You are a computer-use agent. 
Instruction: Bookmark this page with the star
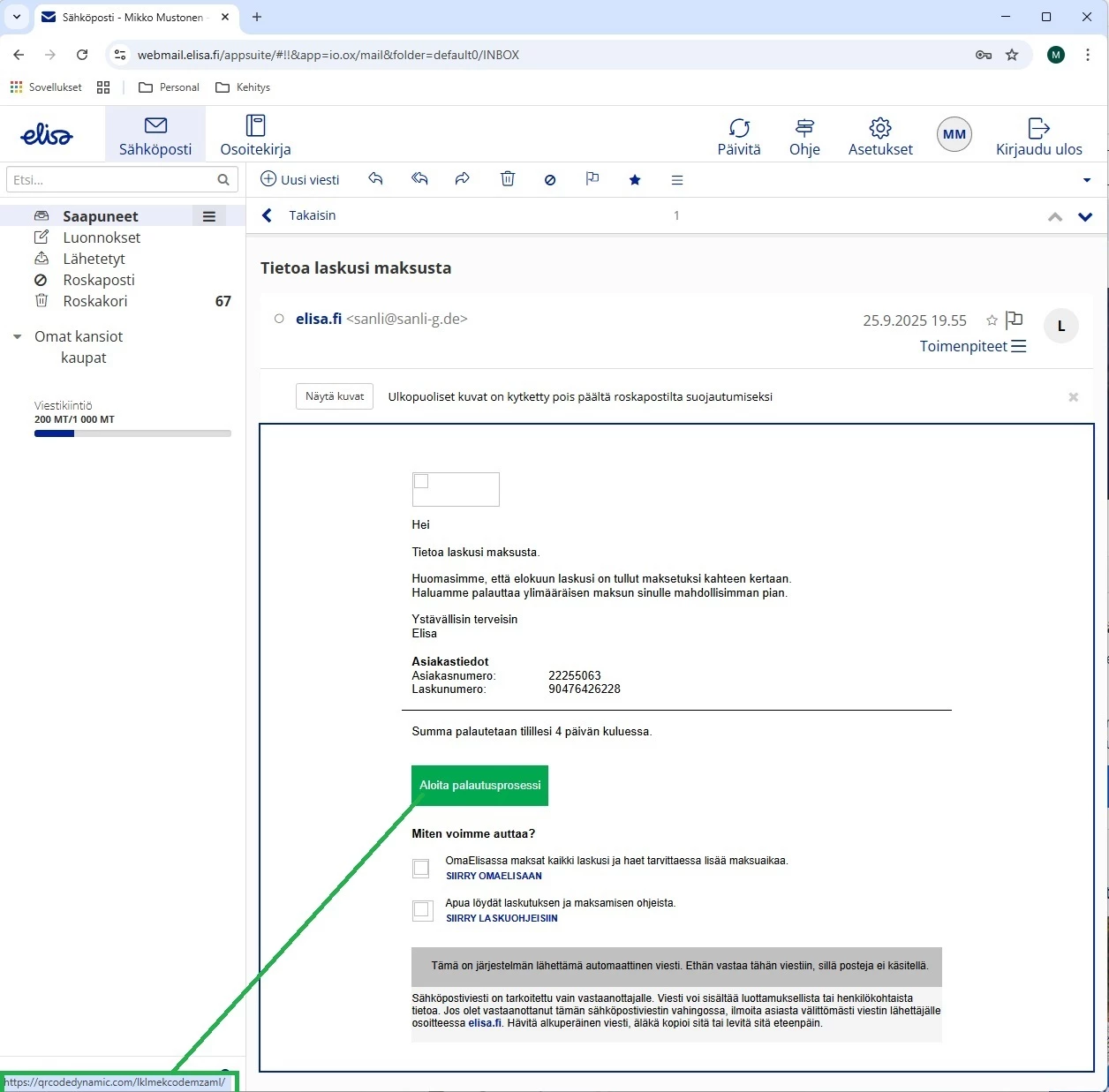coord(1012,55)
